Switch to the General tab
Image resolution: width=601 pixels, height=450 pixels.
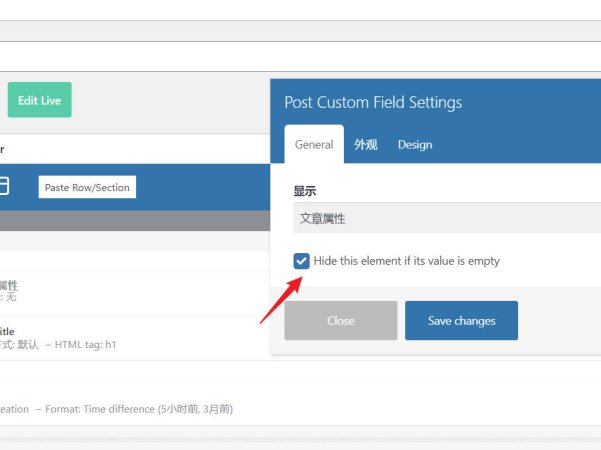point(314,145)
